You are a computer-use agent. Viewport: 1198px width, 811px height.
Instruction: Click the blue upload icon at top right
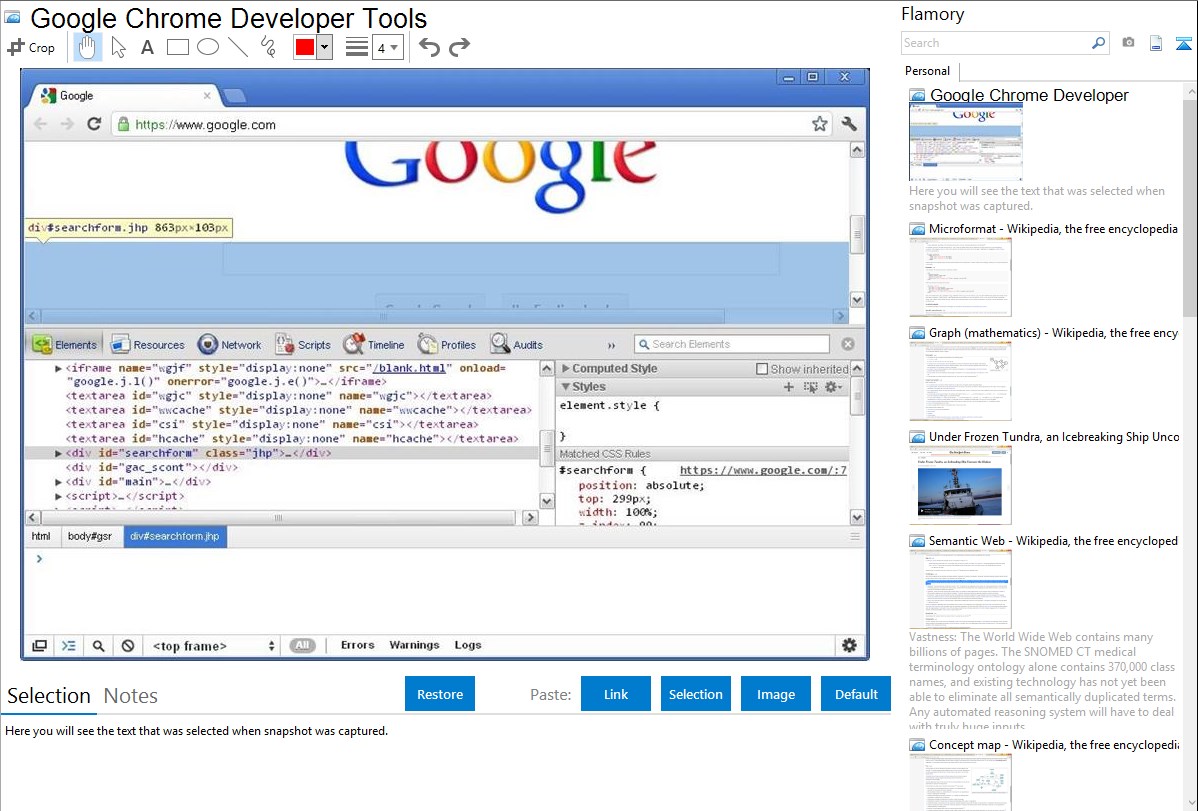(x=1183, y=43)
